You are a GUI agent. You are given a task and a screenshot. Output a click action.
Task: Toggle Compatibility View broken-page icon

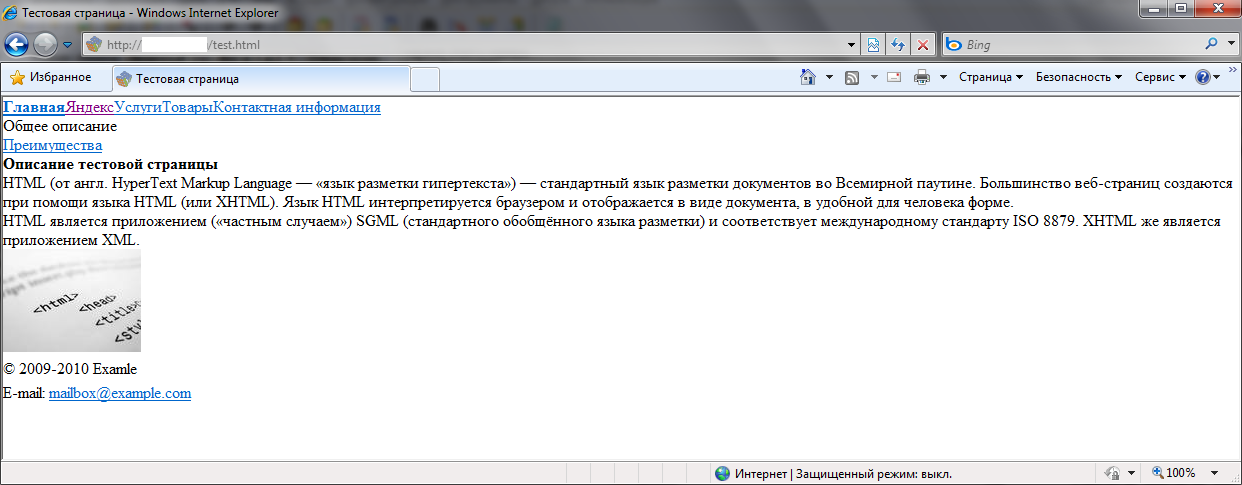tap(873, 45)
